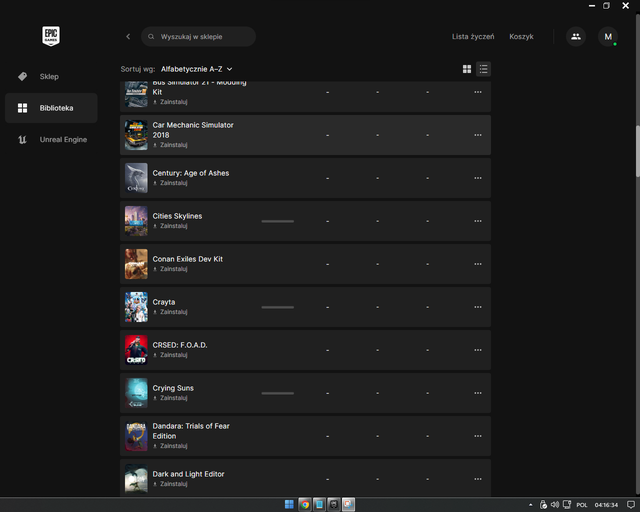Screen dimensions: 640x512
Task: Open the Sklep store section
Action: (x=51, y=76)
